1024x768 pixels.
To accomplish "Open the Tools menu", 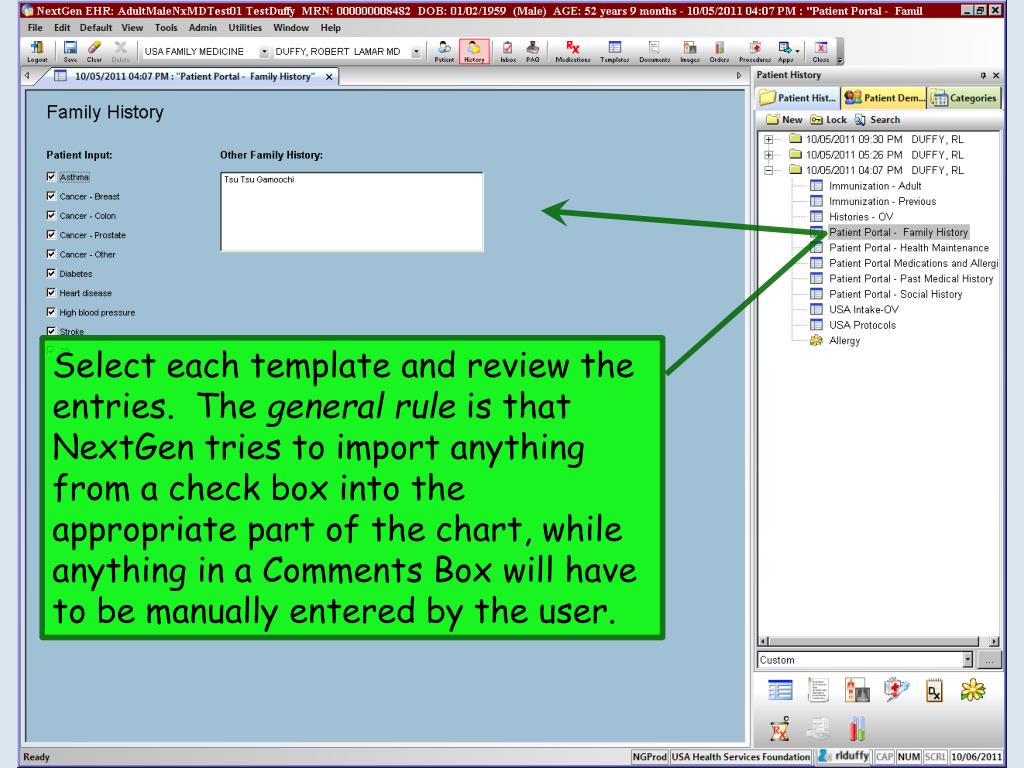I will (x=166, y=27).
